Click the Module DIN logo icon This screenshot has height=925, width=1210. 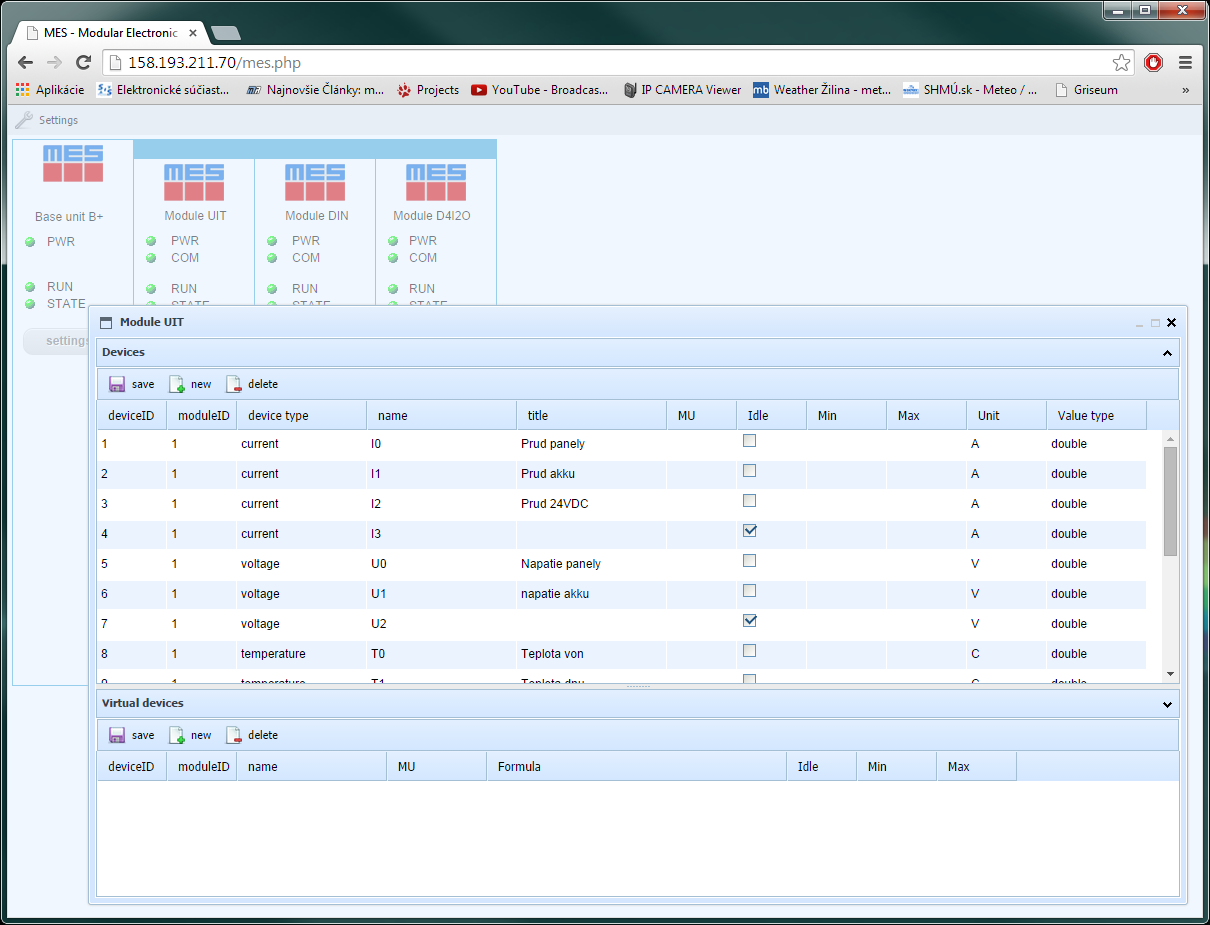point(315,183)
